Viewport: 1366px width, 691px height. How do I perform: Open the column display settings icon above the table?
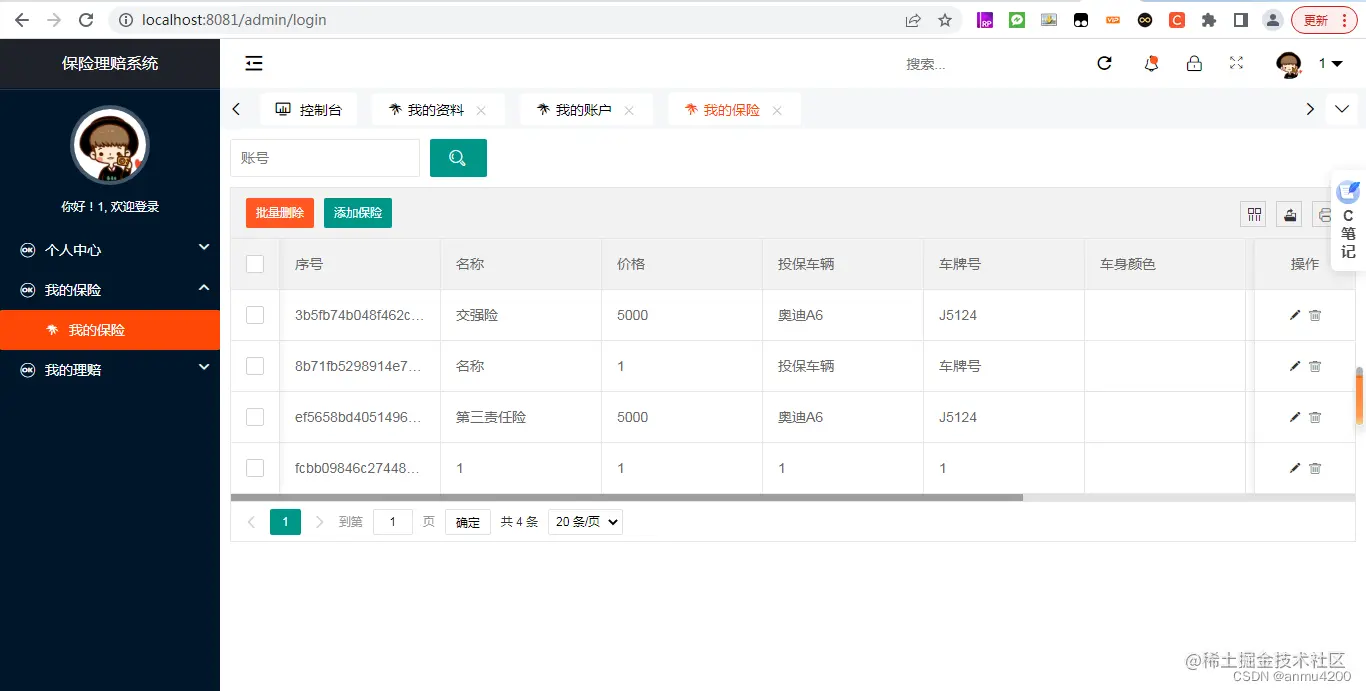[1253, 214]
